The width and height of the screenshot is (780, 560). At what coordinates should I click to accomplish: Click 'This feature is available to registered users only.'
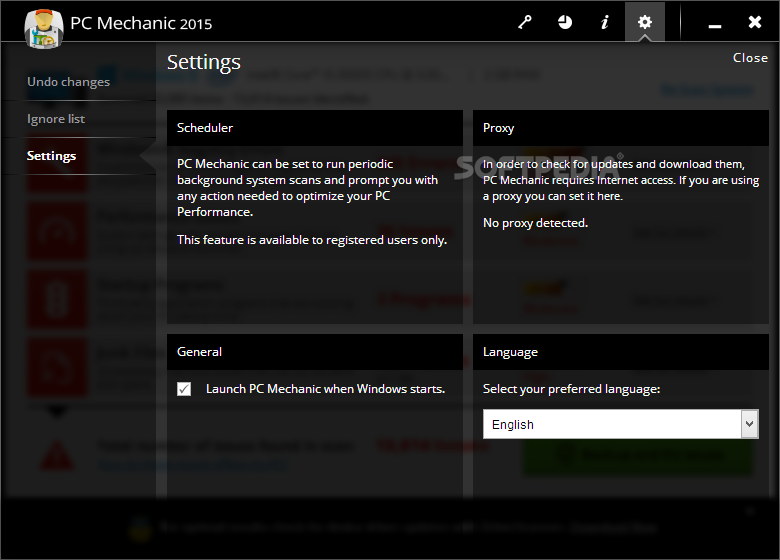pyautogui.click(x=312, y=240)
